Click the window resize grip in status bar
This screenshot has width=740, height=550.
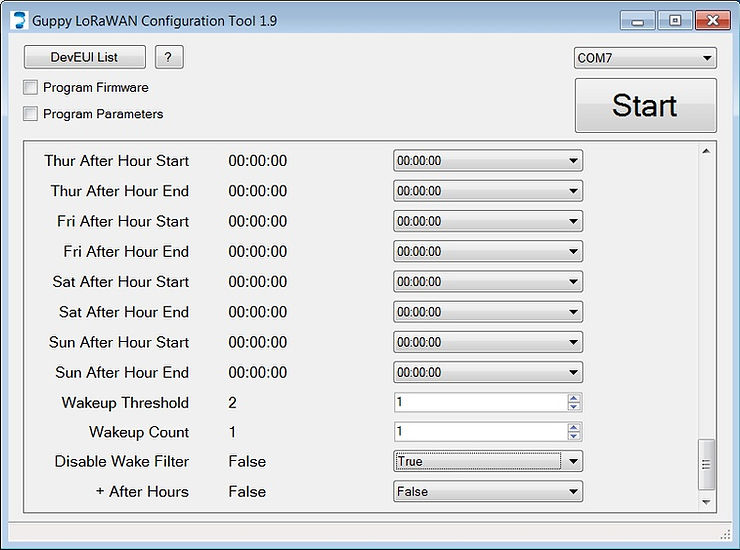click(x=725, y=534)
